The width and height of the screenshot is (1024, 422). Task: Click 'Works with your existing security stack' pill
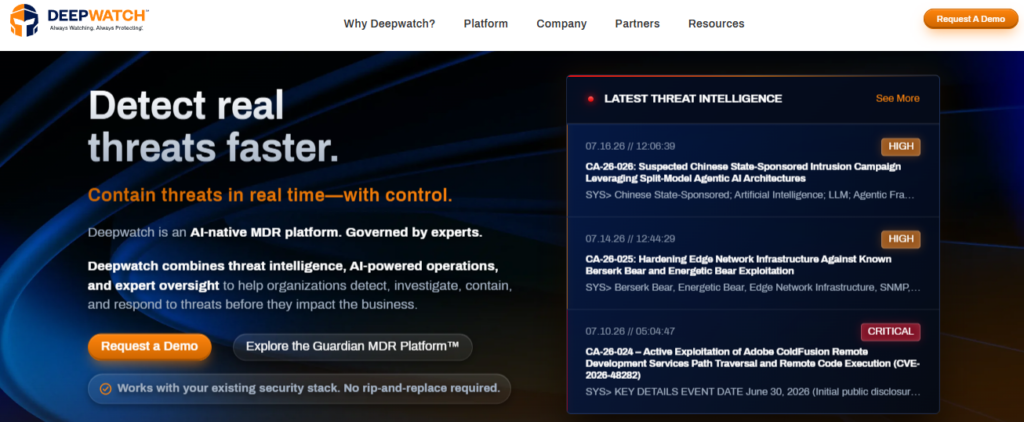coord(299,389)
